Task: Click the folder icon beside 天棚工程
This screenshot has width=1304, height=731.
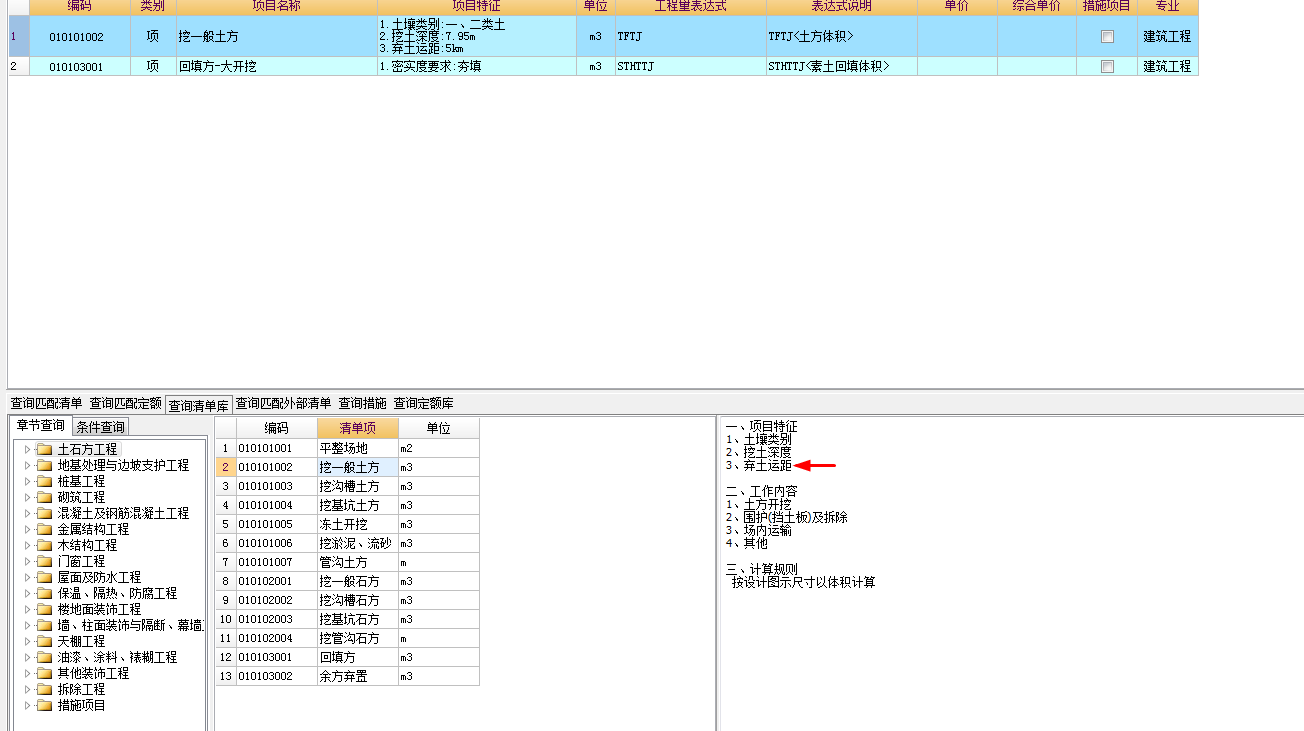Action: click(x=44, y=641)
